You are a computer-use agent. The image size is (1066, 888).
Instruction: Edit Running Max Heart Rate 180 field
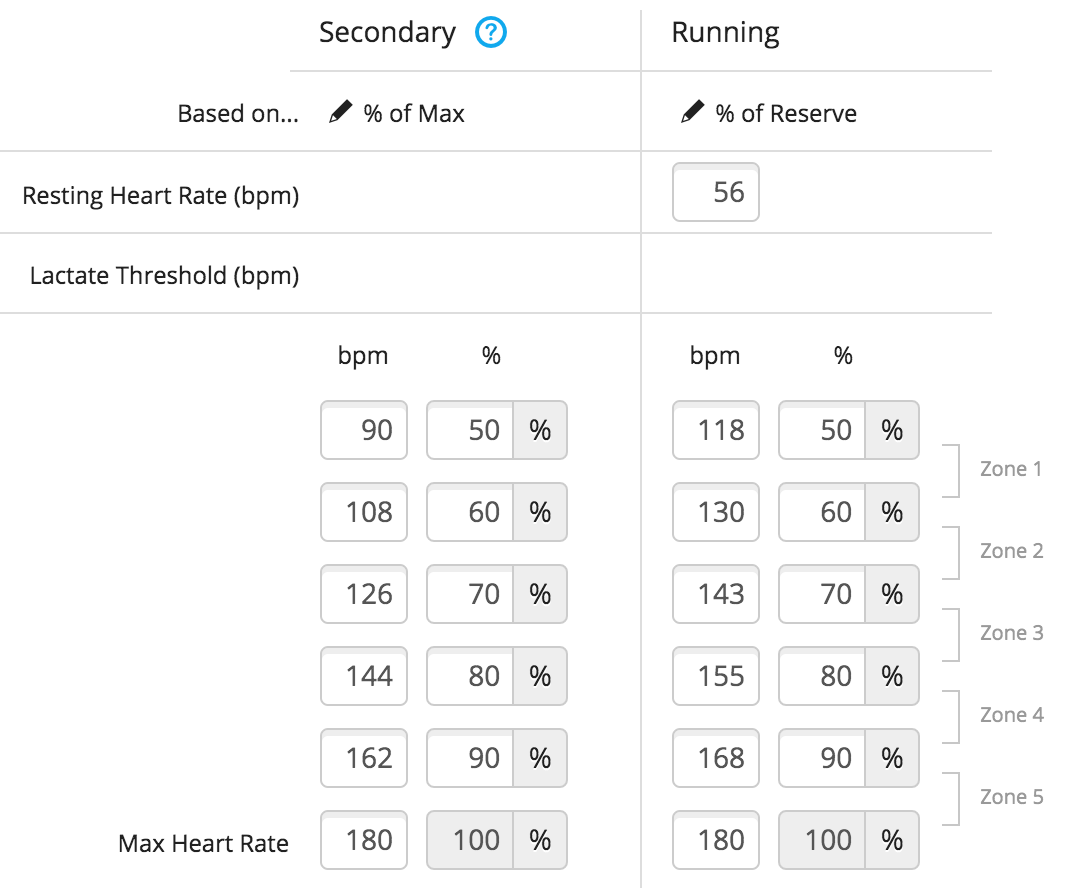(716, 840)
